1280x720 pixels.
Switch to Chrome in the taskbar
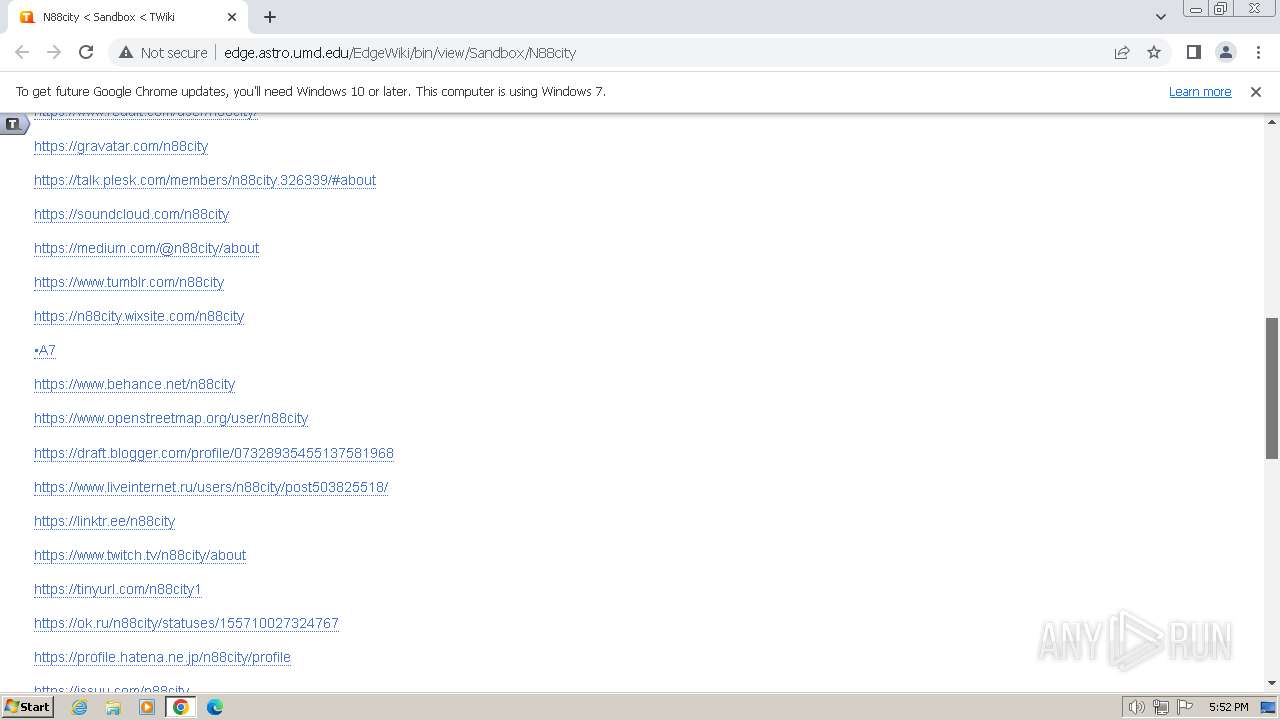181,707
